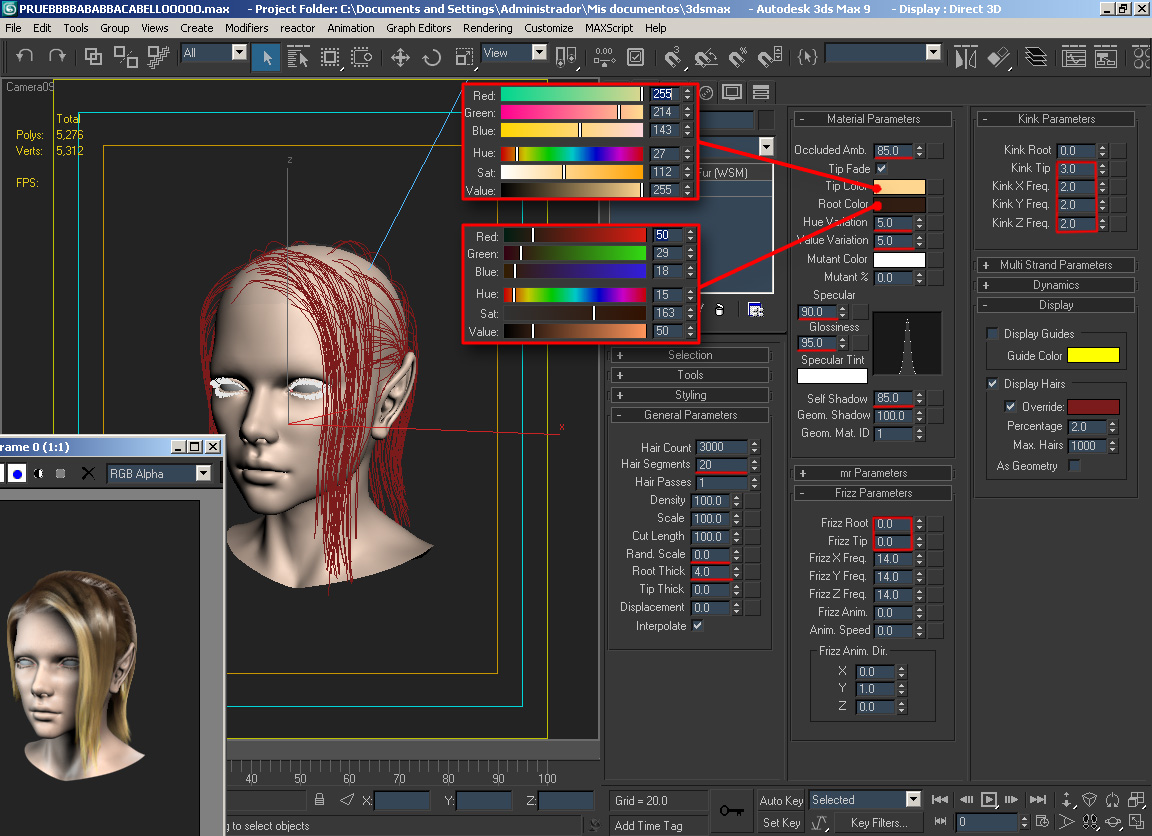Expand the Styling rollout

[690, 395]
